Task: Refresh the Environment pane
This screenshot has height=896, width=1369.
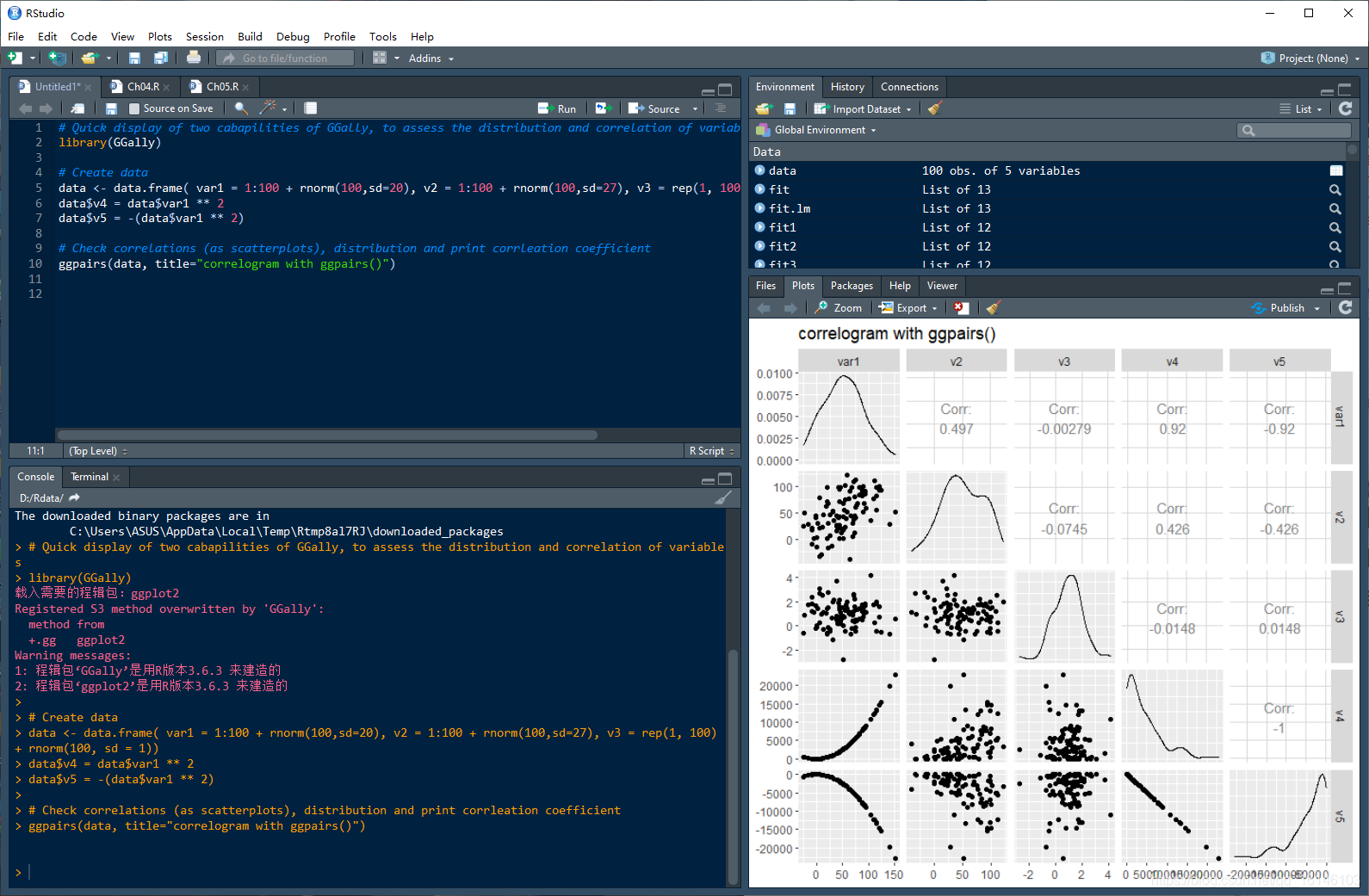Action: [x=1346, y=108]
